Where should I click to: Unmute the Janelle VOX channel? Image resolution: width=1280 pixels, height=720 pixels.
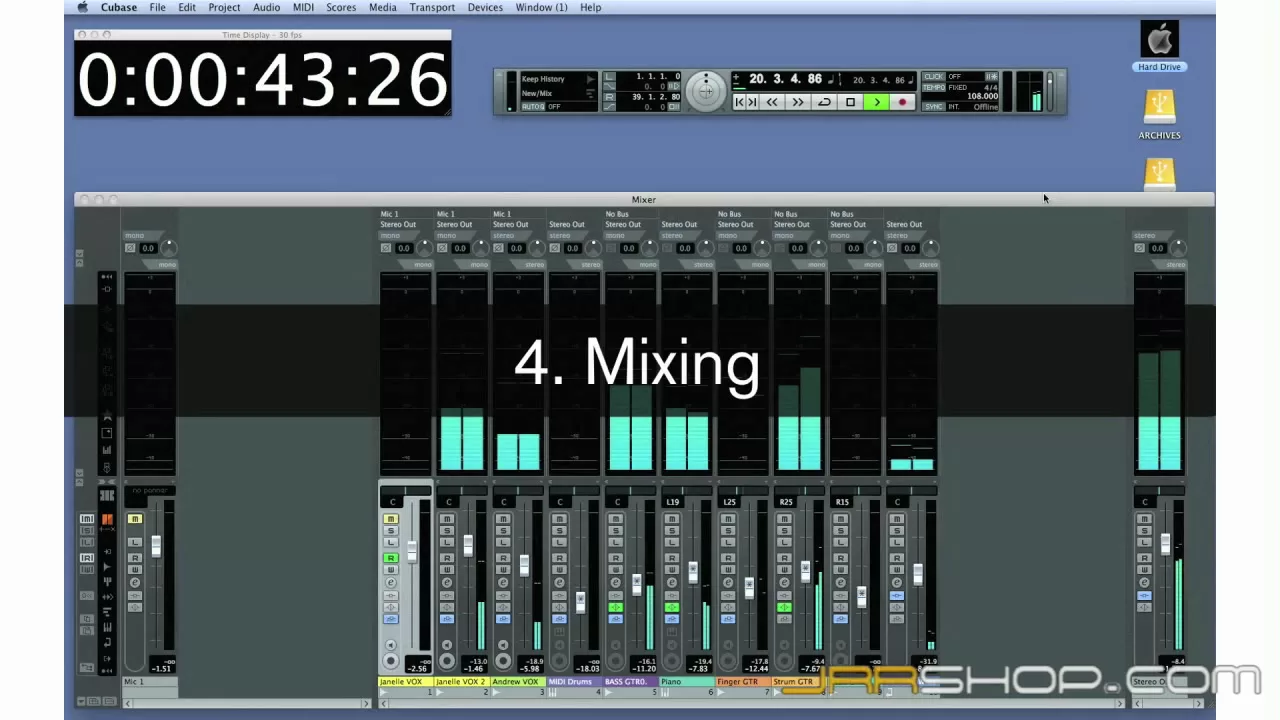point(391,519)
